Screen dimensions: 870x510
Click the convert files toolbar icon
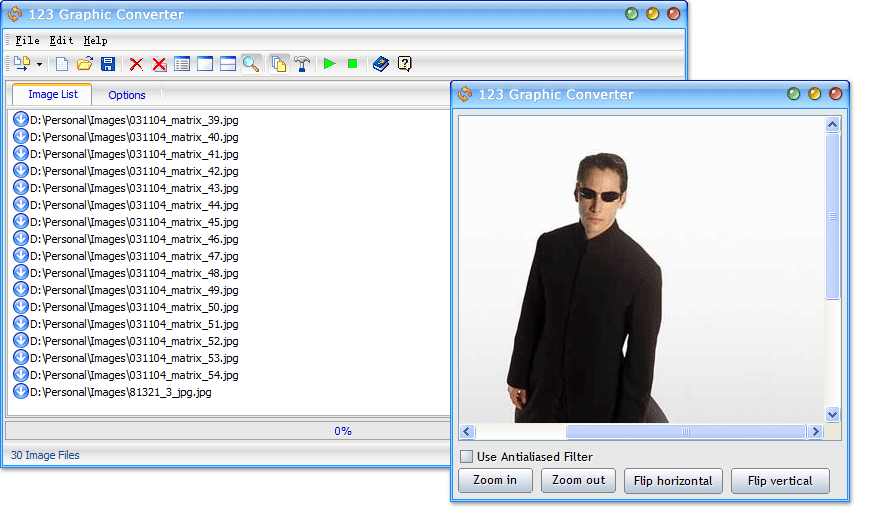point(22,64)
